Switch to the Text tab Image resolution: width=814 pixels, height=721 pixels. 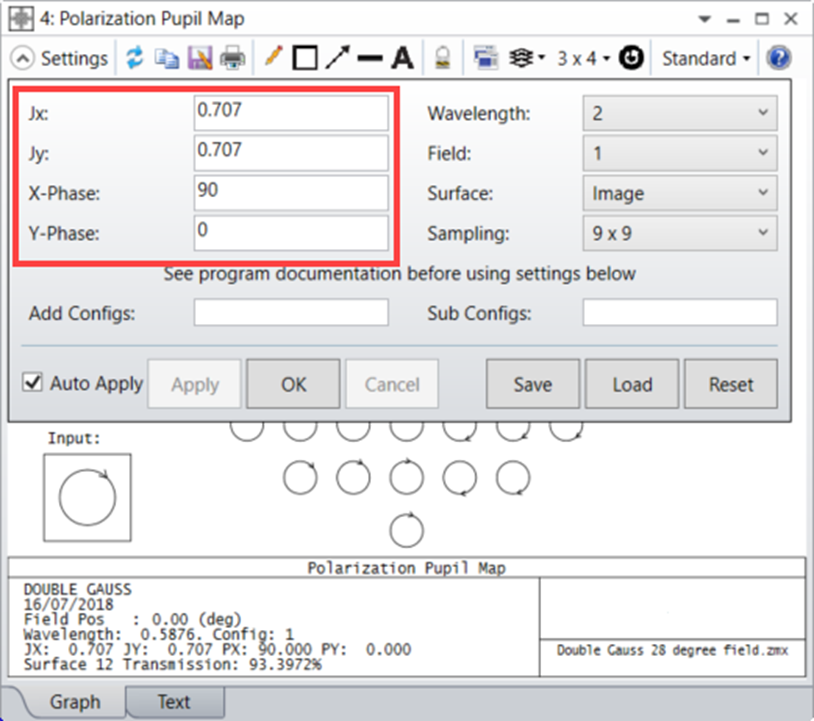pyautogui.click(x=175, y=701)
